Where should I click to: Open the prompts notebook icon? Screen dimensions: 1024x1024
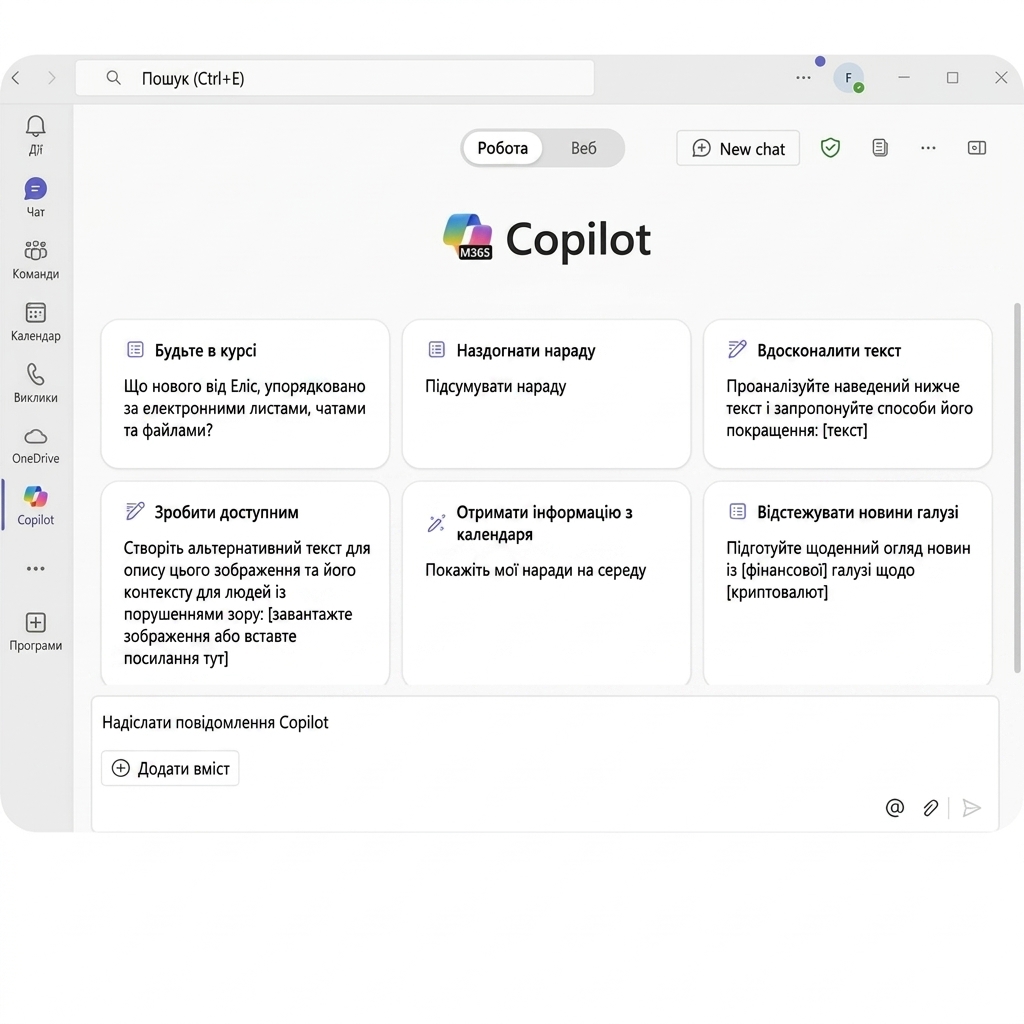coord(880,148)
